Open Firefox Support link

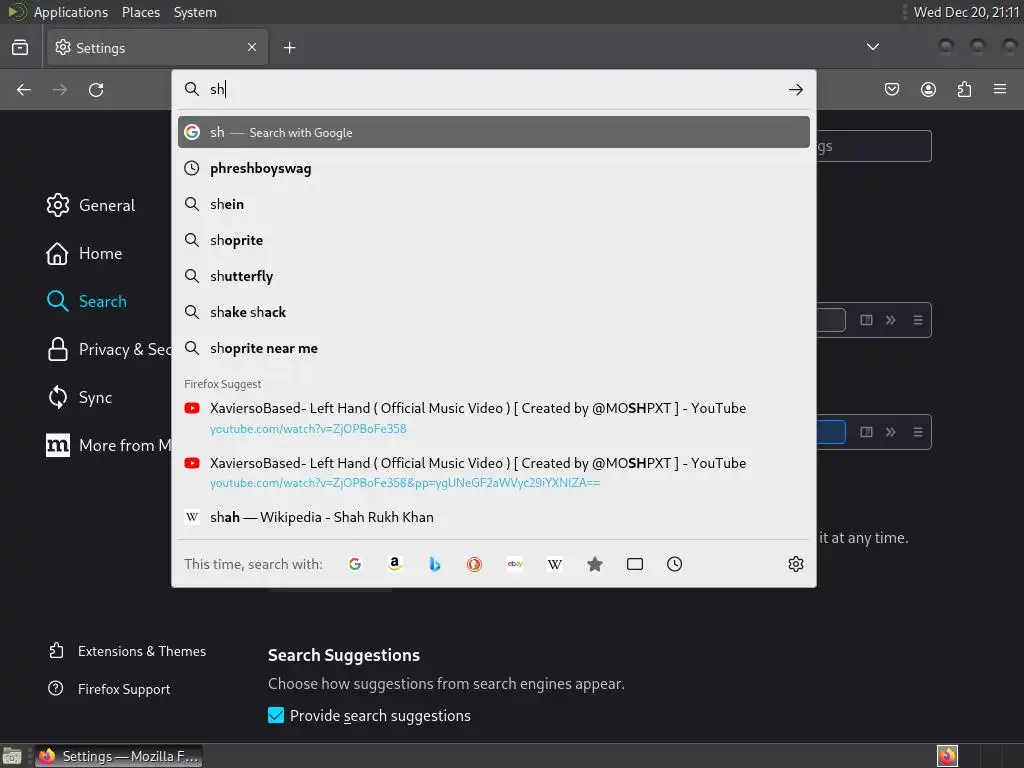(109, 689)
